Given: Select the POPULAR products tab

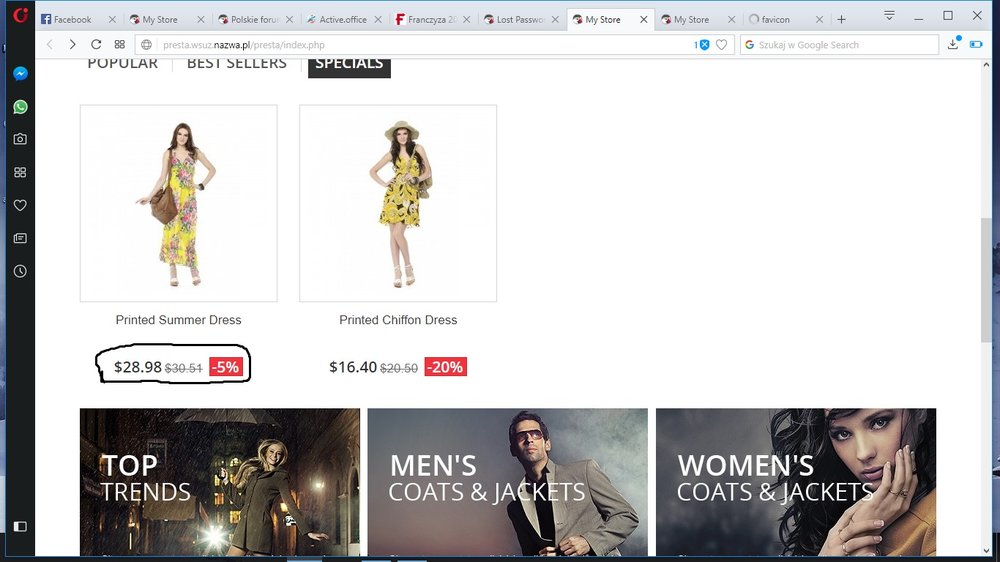Looking at the screenshot, I should 122,64.
